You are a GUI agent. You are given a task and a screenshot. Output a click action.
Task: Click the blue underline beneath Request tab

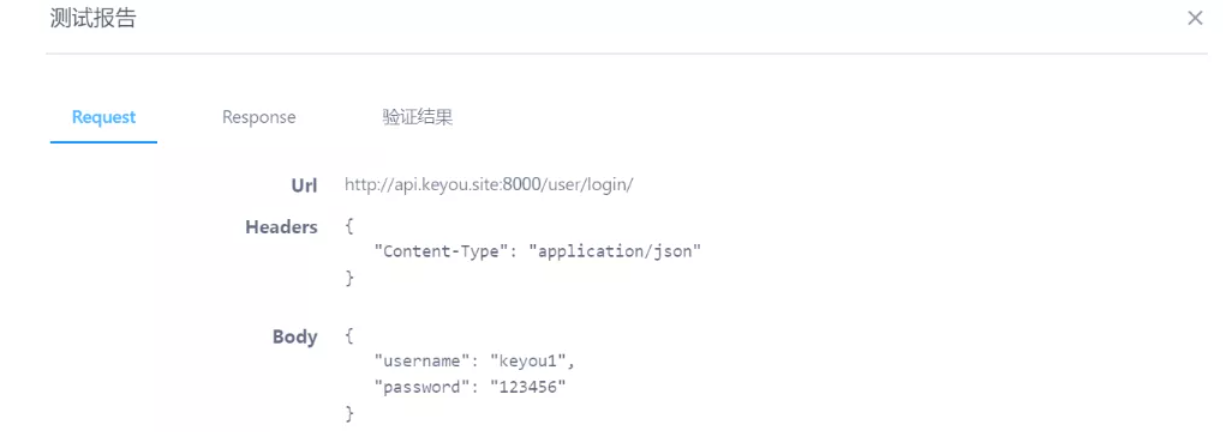(x=104, y=142)
